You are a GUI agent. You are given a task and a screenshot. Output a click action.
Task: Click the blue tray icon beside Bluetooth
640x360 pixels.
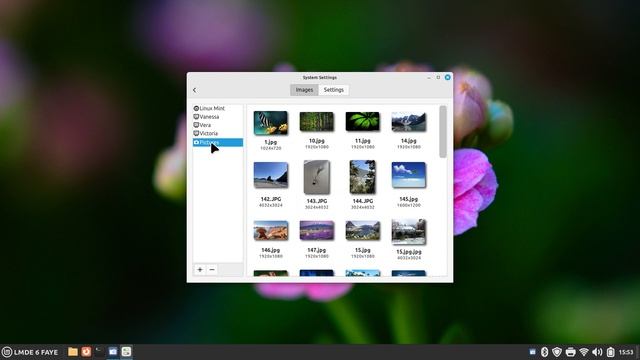(532, 352)
